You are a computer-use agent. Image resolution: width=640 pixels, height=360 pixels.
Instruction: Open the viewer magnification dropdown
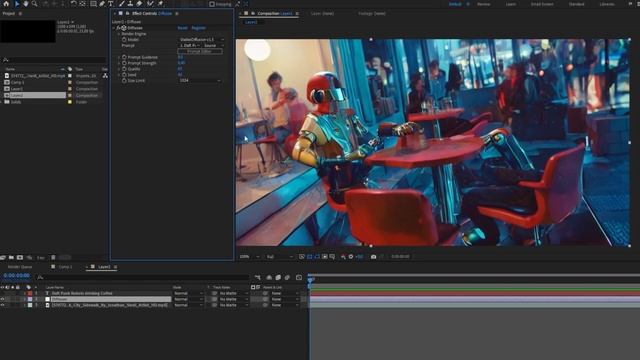(250, 257)
